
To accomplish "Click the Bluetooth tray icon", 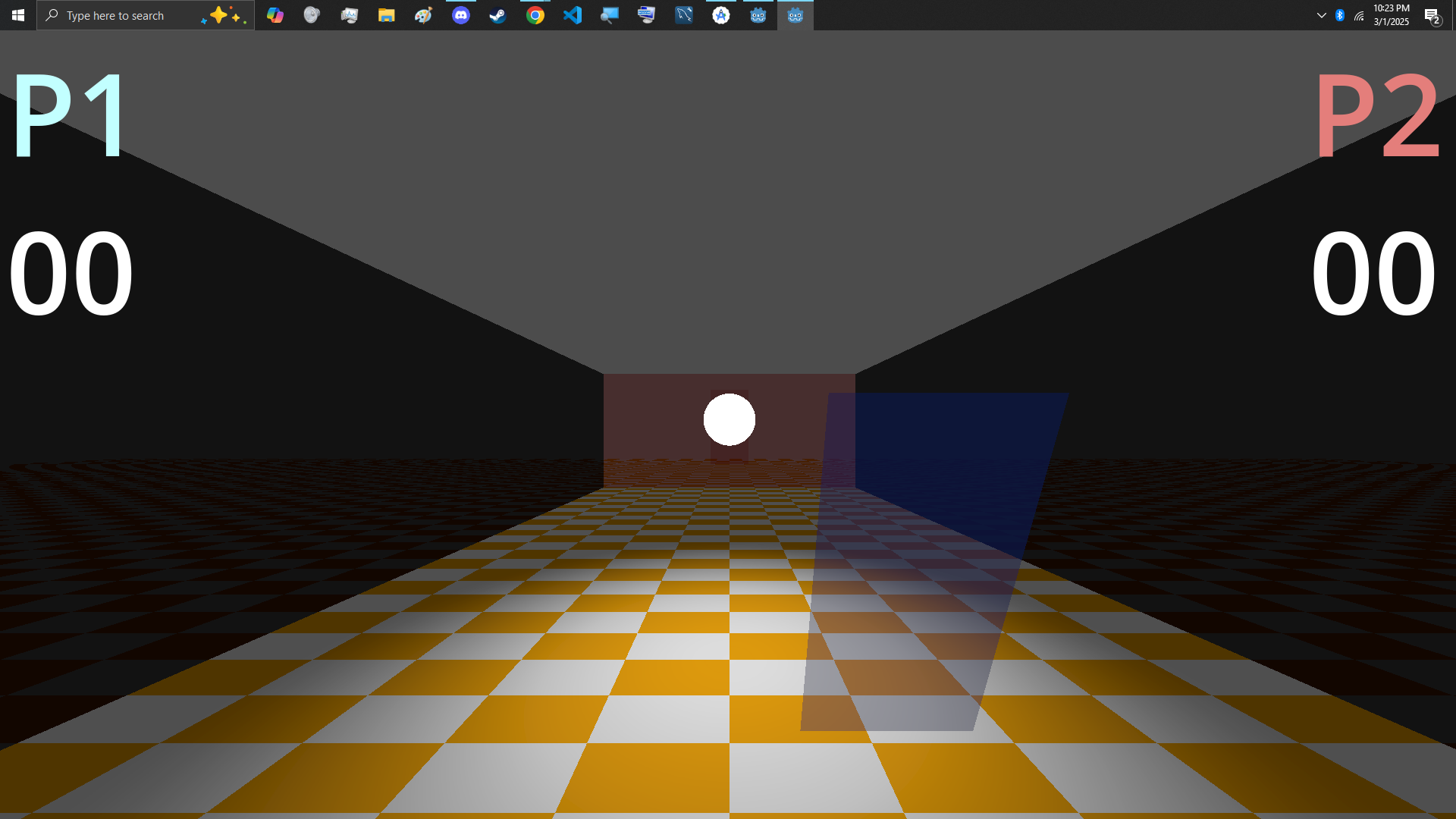I will pos(1340,15).
